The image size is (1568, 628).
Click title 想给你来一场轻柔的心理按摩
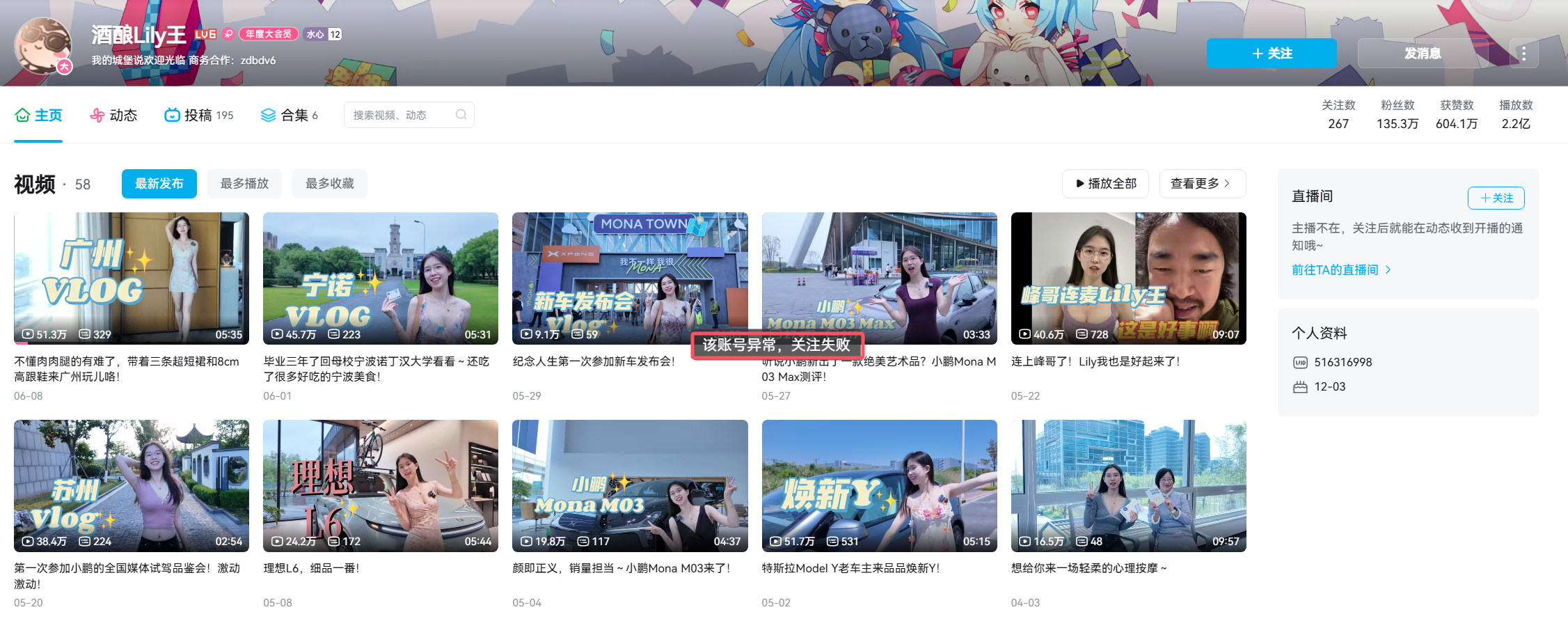1089,568
